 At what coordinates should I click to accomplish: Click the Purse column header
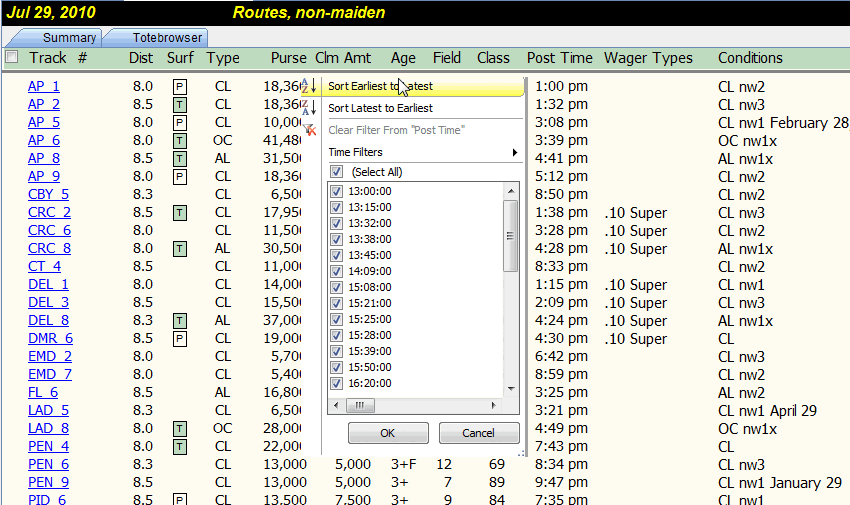(x=289, y=57)
